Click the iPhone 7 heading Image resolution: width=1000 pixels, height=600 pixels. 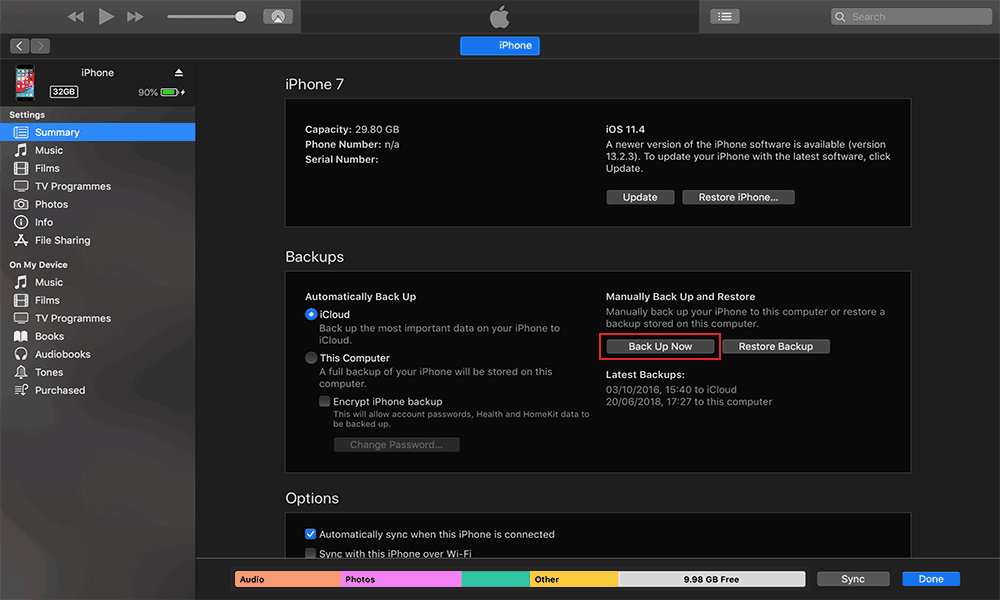pyautogui.click(x=314, y=84)
